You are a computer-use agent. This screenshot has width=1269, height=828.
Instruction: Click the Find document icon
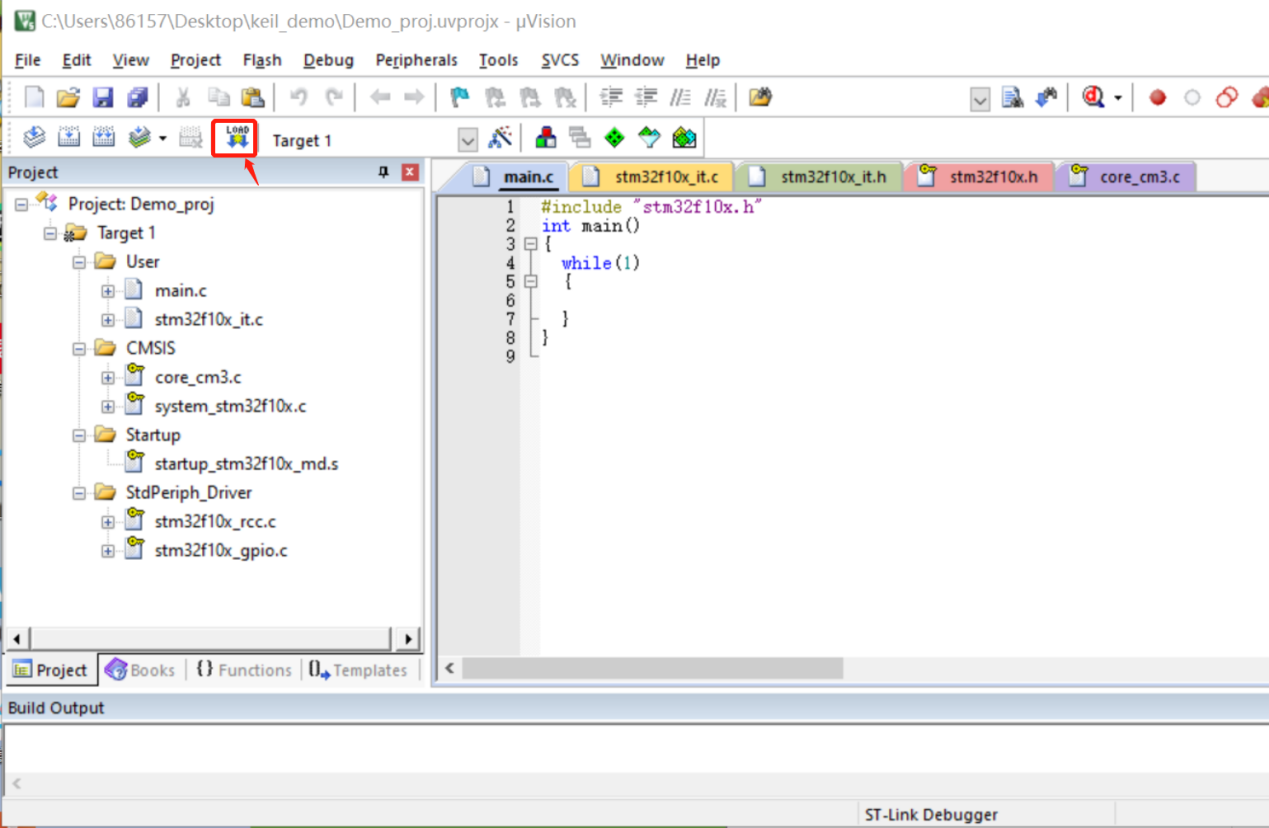(x=1013, y=97)
